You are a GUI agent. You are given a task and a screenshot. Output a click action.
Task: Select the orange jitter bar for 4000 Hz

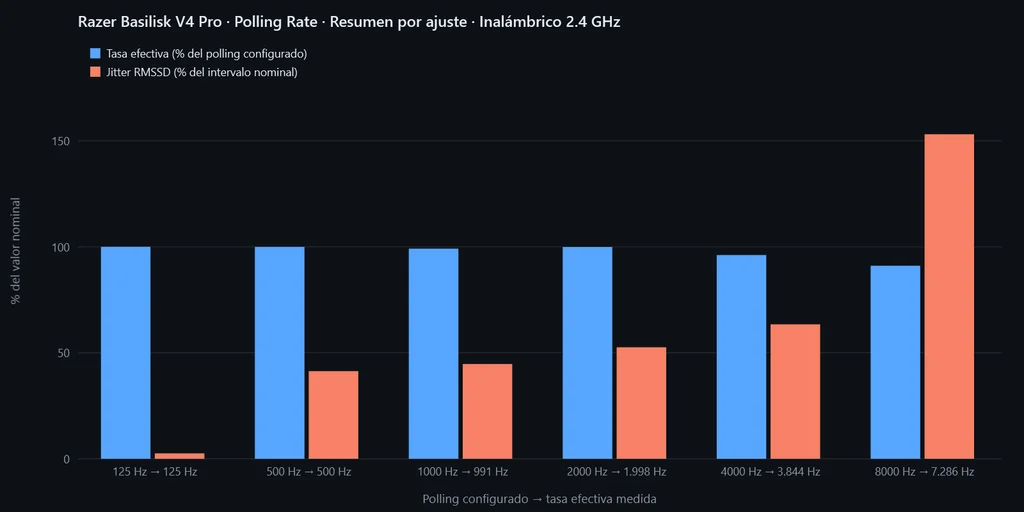[795, 391]
